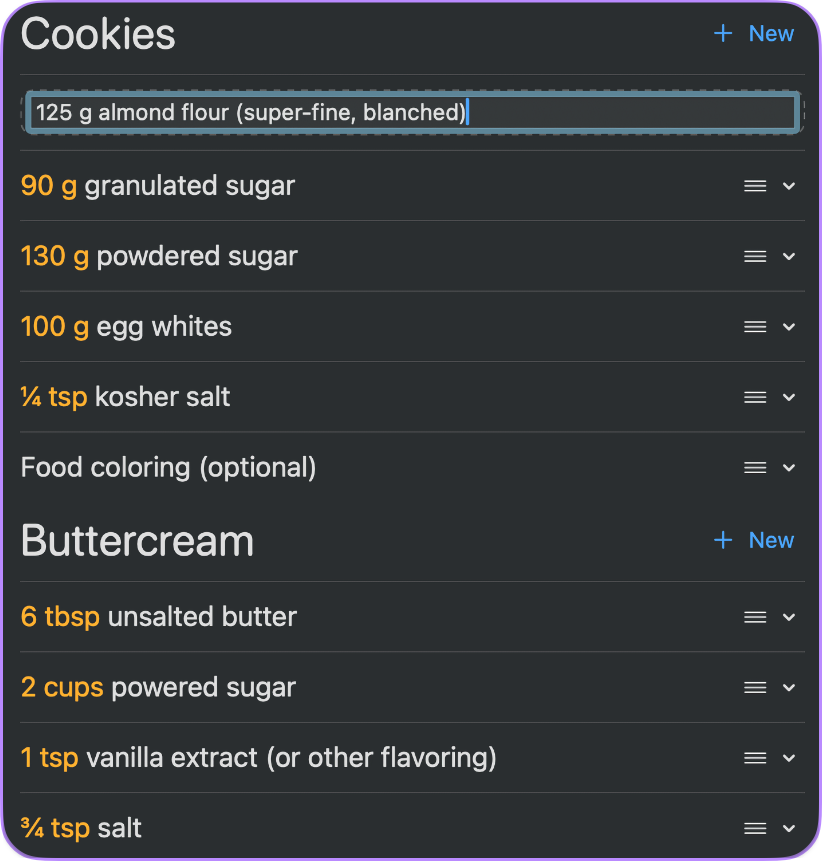This screenshot has height=861, width=822.
Task: Click New in the Buttercream section
Action: (771, 540)
